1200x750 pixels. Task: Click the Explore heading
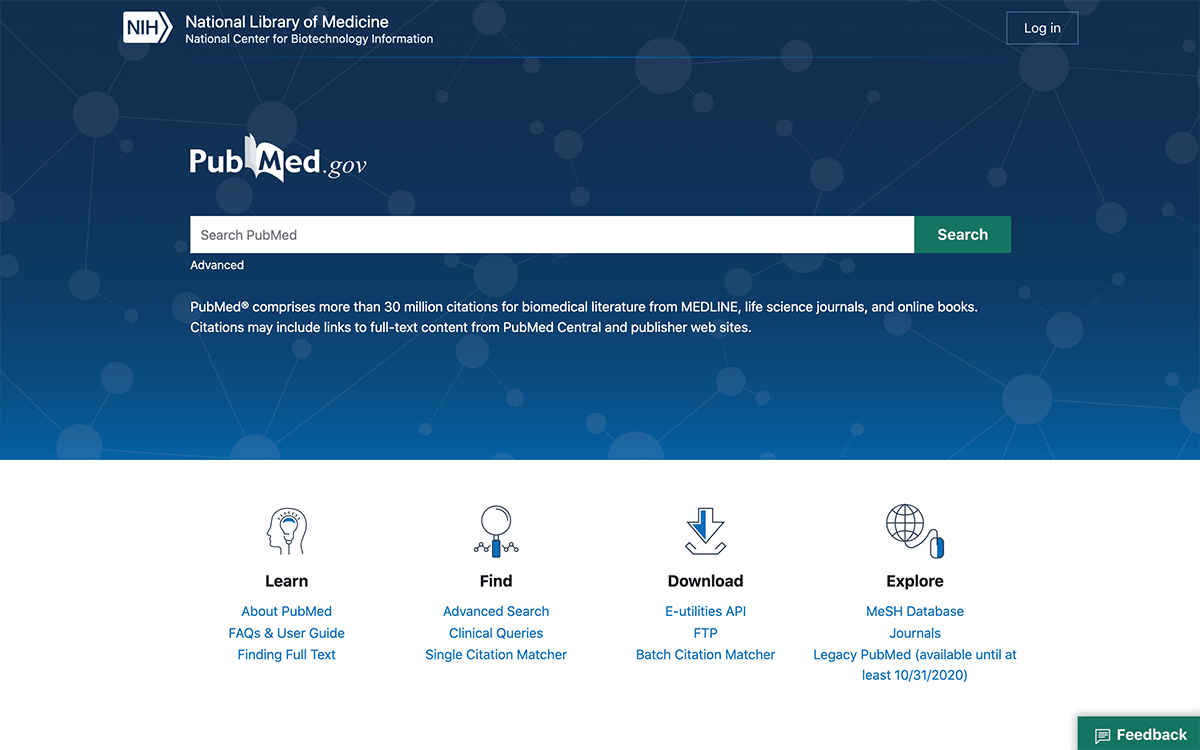(x=915, y=581)
